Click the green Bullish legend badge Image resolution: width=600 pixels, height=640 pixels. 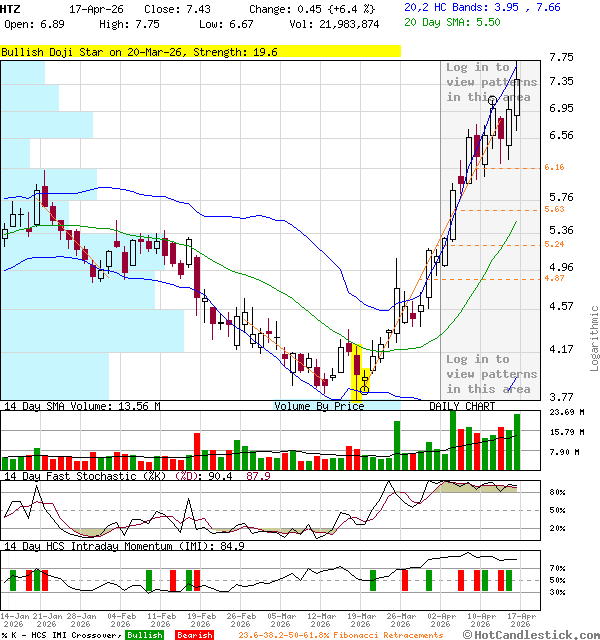pos(144,635)
